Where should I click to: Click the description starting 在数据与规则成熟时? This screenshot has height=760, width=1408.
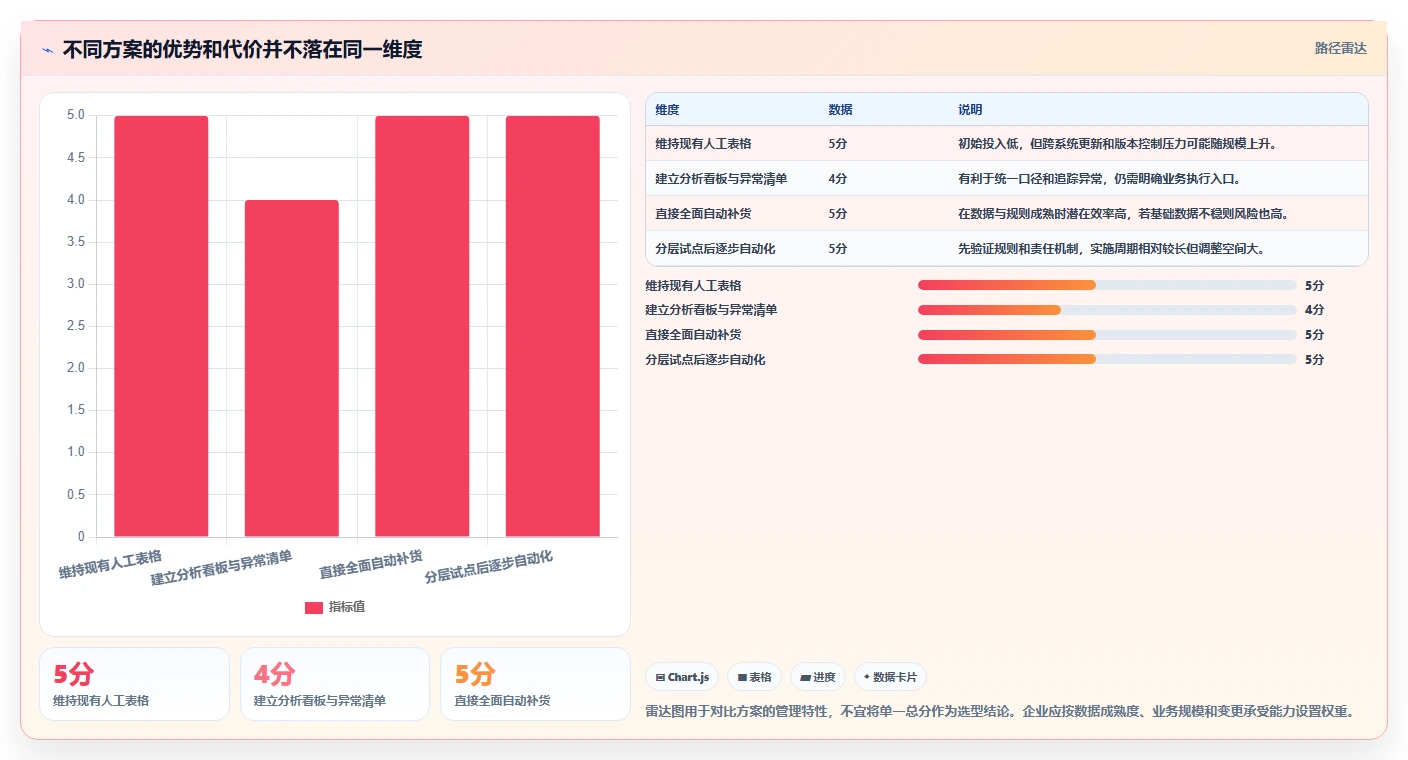click(x=1123, y=214)
